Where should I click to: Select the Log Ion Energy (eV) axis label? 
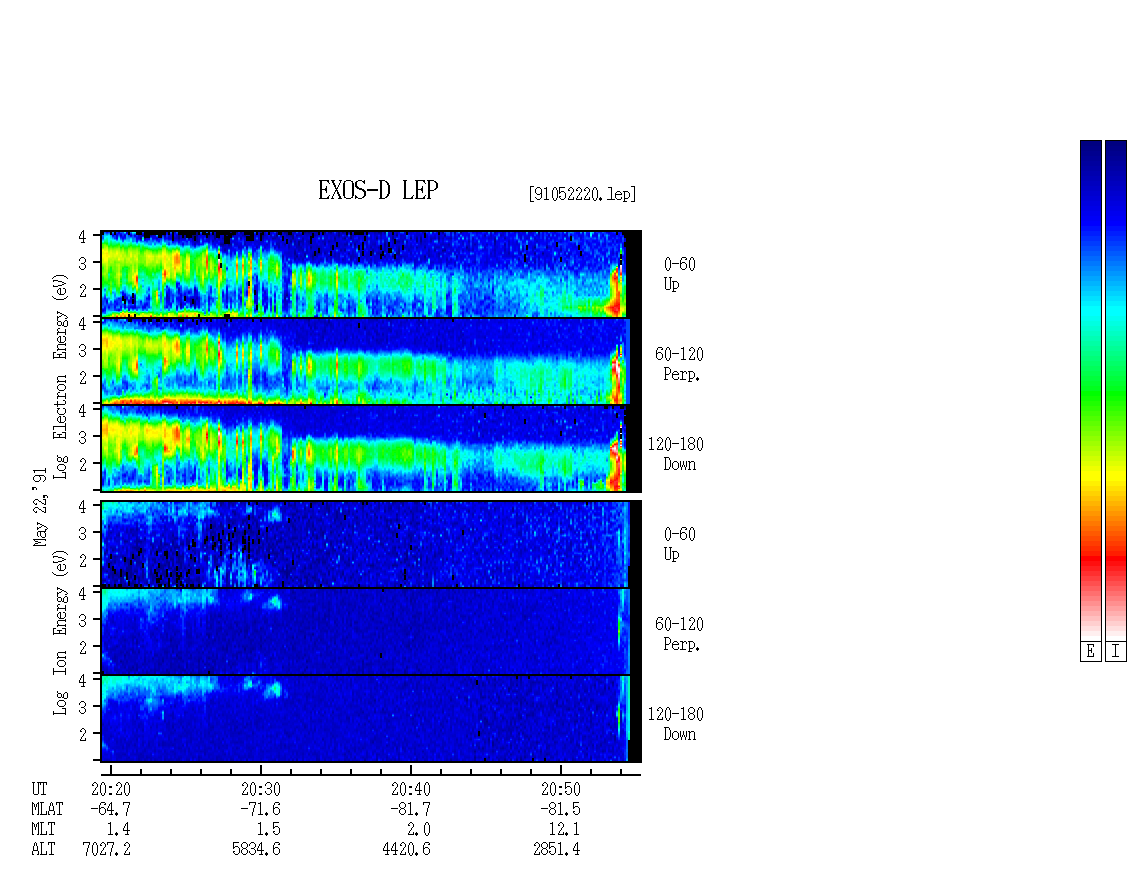60,633
